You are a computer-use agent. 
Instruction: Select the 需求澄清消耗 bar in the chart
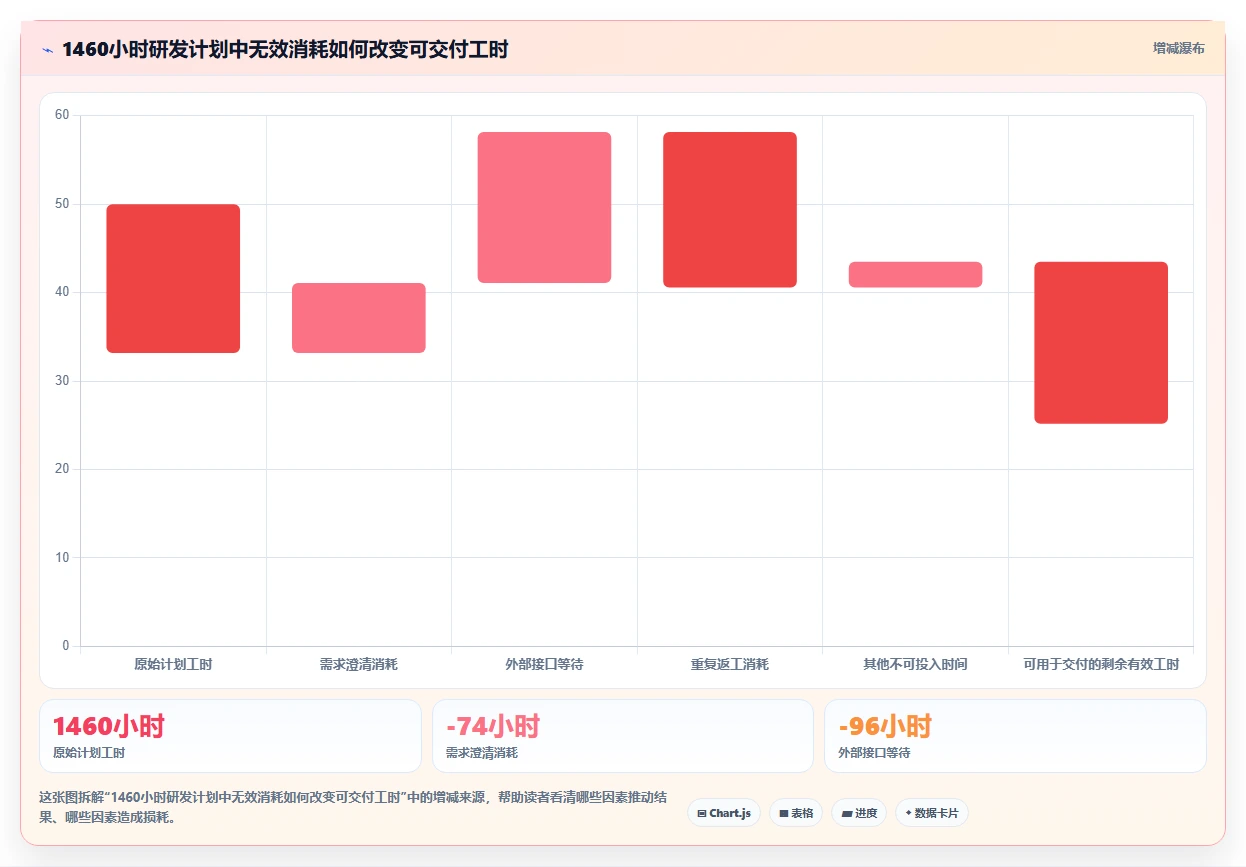coord(359,318)
